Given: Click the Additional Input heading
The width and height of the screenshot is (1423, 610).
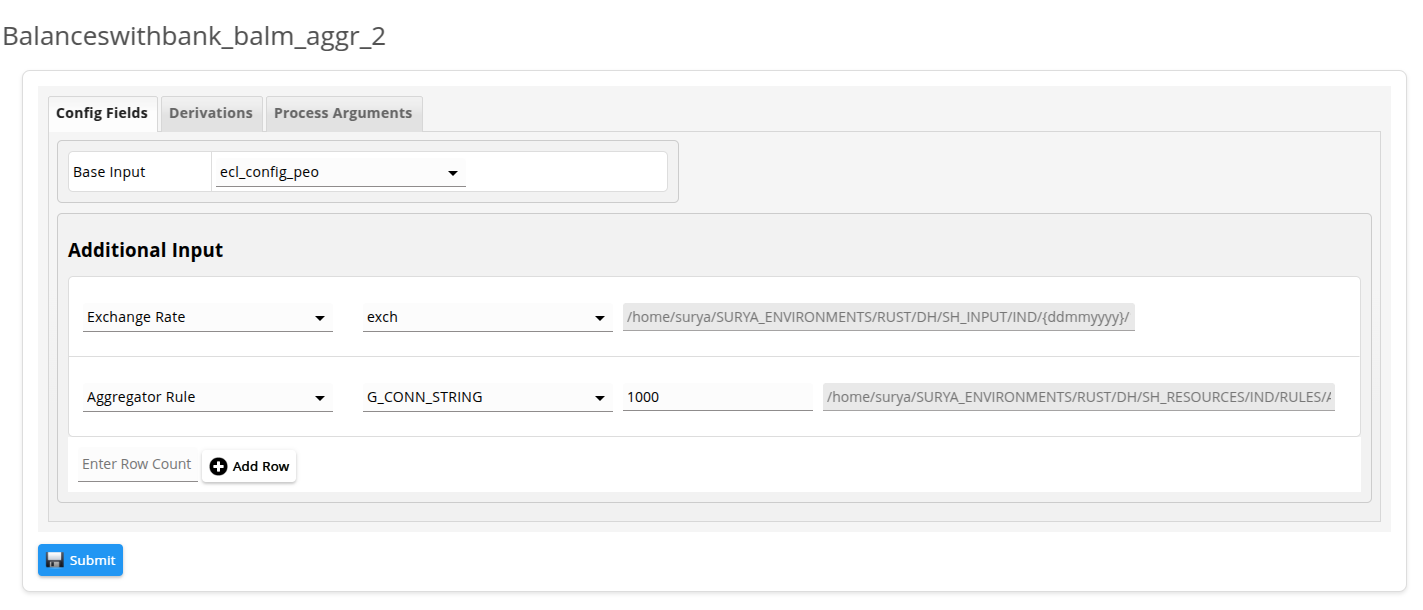Looking at the screenshot, I should tap(146, 250).
